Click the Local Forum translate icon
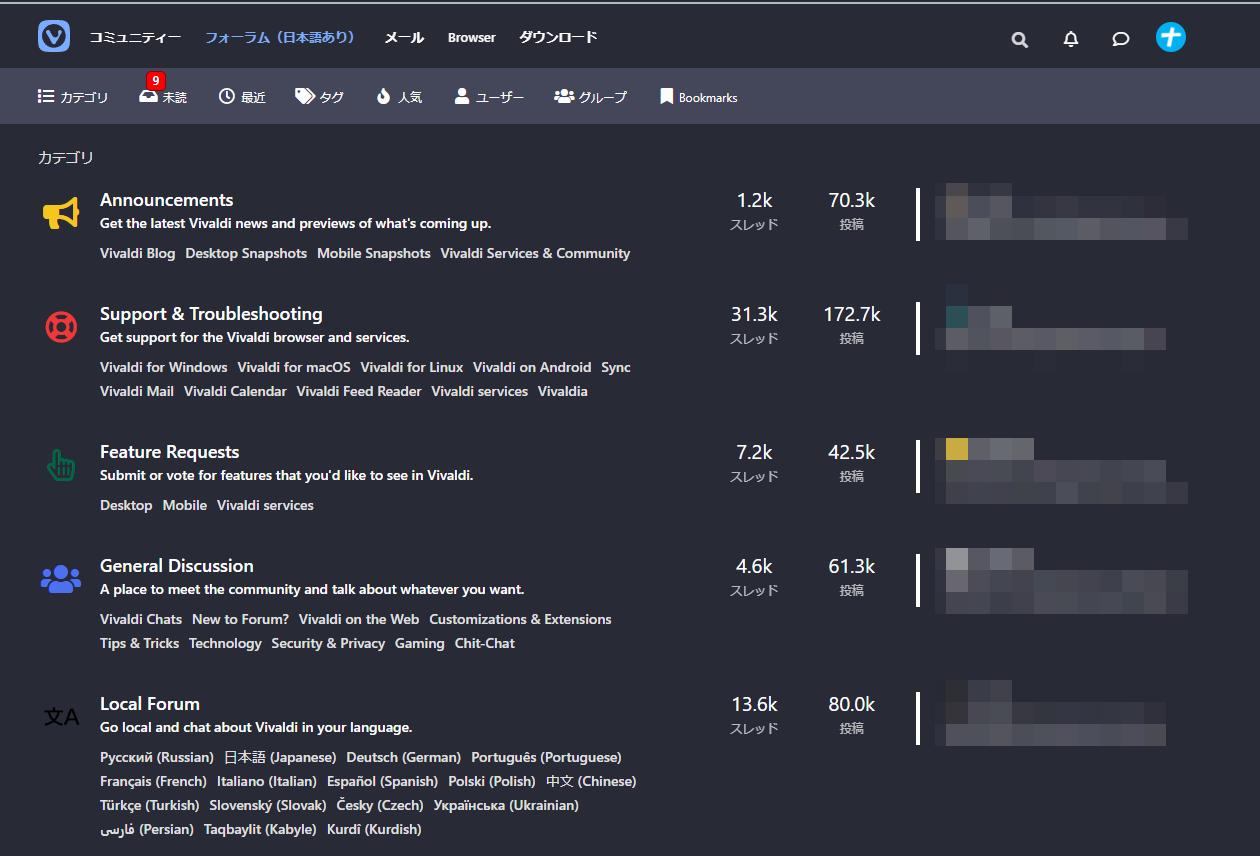 click(61, 716)
